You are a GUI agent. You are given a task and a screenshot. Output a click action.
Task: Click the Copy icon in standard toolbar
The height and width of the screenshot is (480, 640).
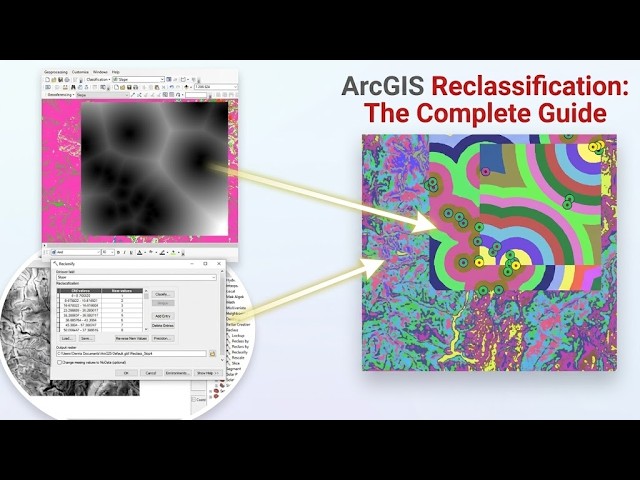151,87
